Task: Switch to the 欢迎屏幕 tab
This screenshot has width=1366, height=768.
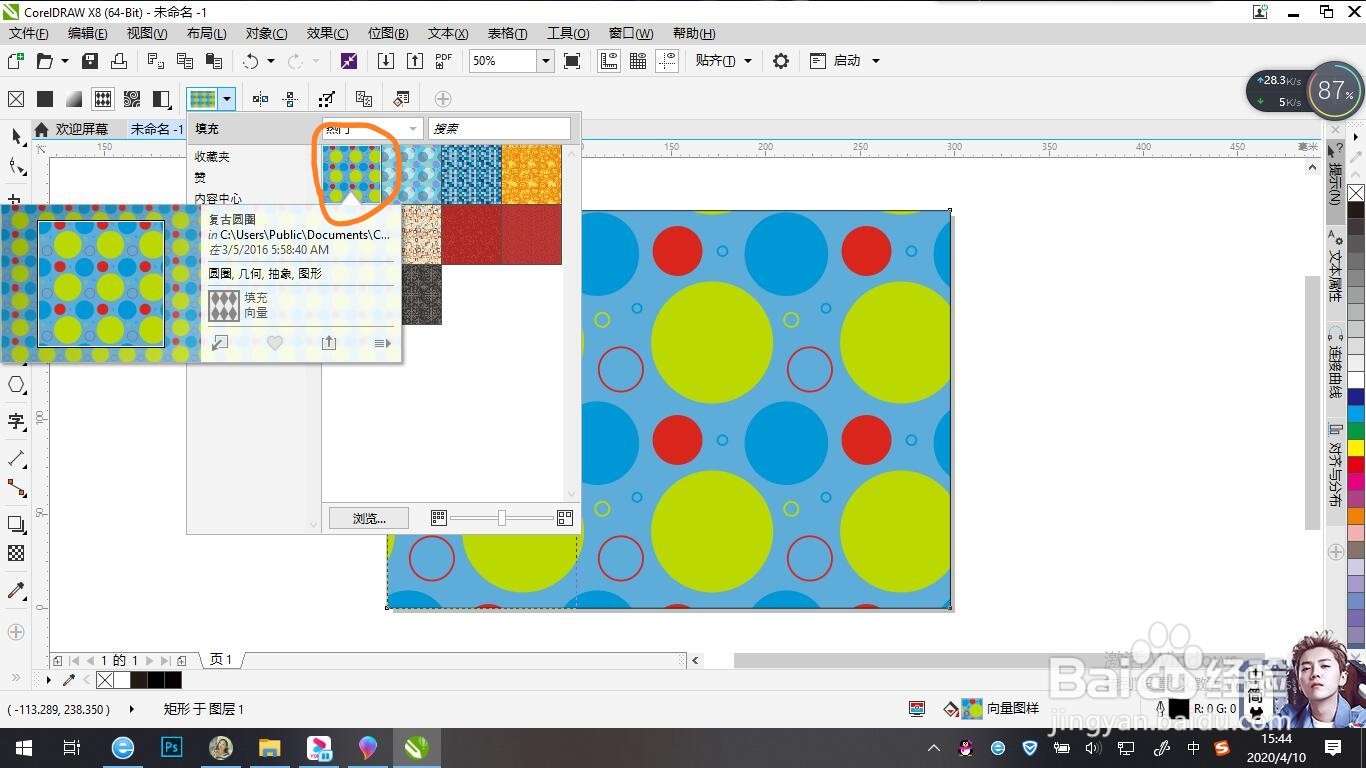Action: pyautogui.click(x=81, y=129)
